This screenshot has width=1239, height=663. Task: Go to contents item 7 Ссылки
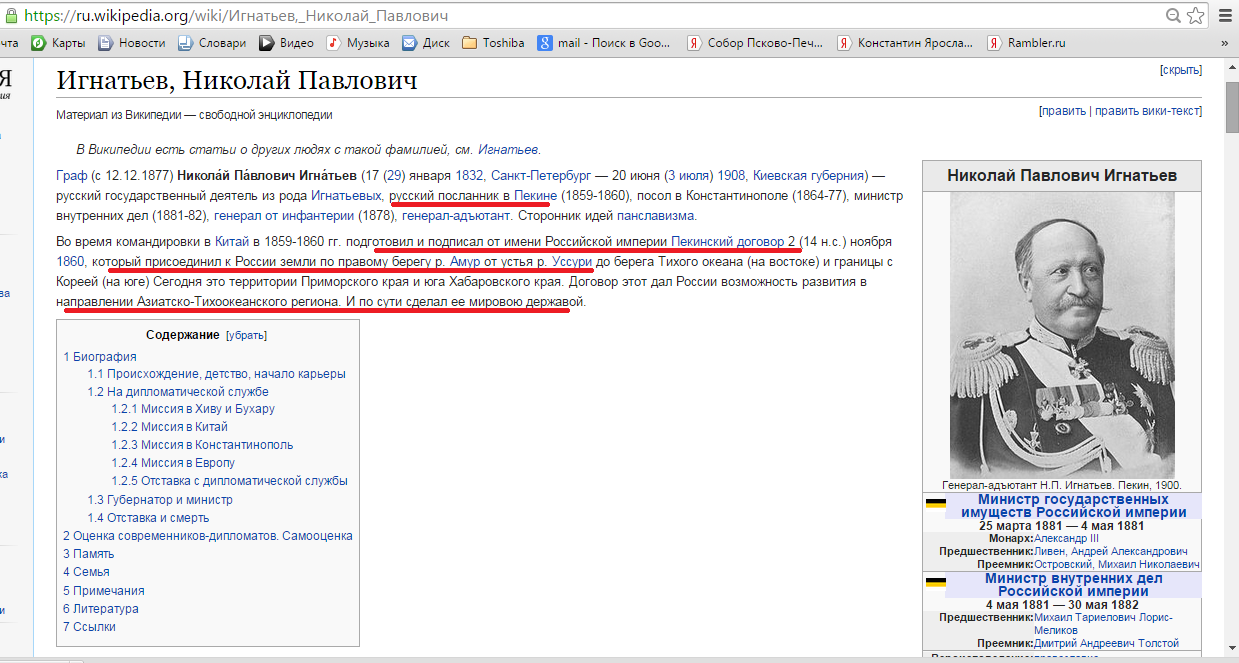(89, 627)
